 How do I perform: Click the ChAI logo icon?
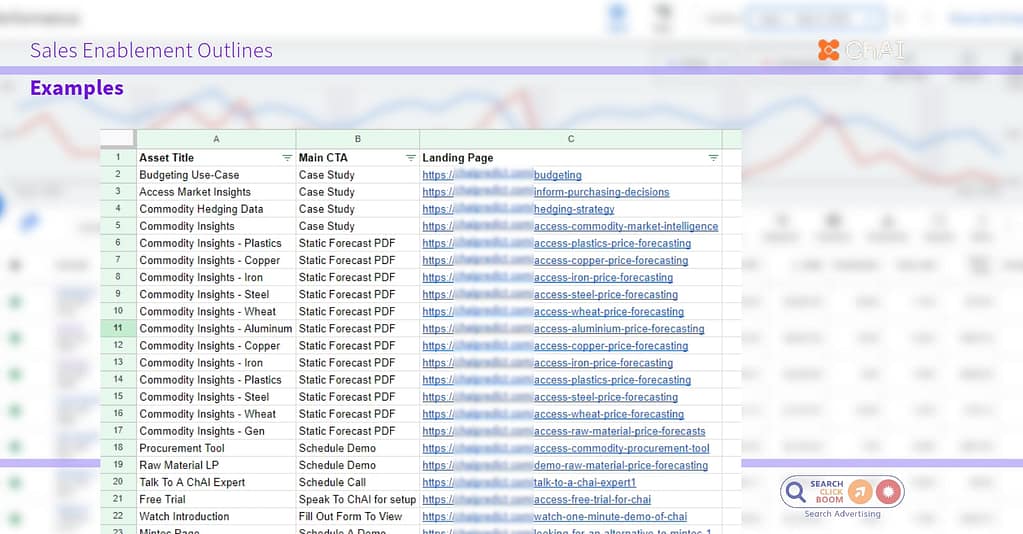828,50
